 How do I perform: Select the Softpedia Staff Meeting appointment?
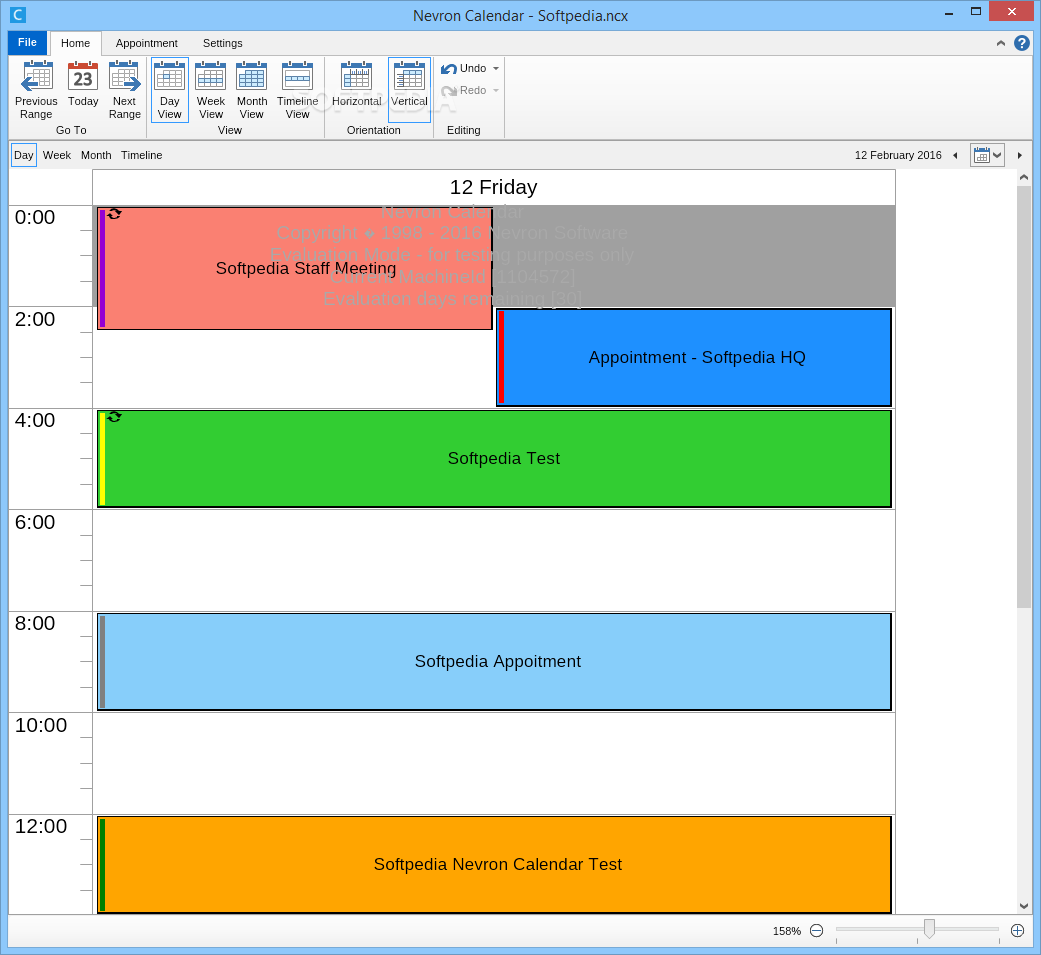point(295,268)
